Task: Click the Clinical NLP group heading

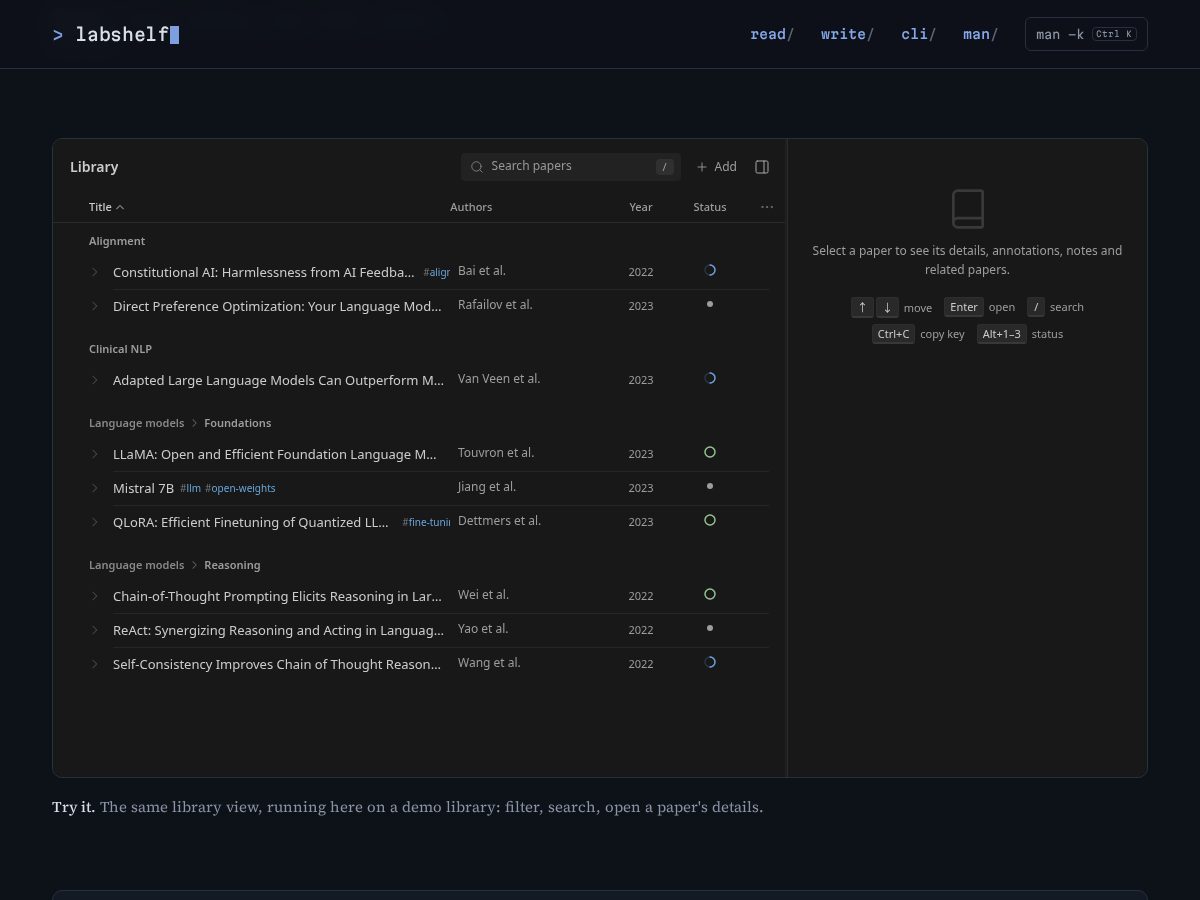Action: (120, 349)
